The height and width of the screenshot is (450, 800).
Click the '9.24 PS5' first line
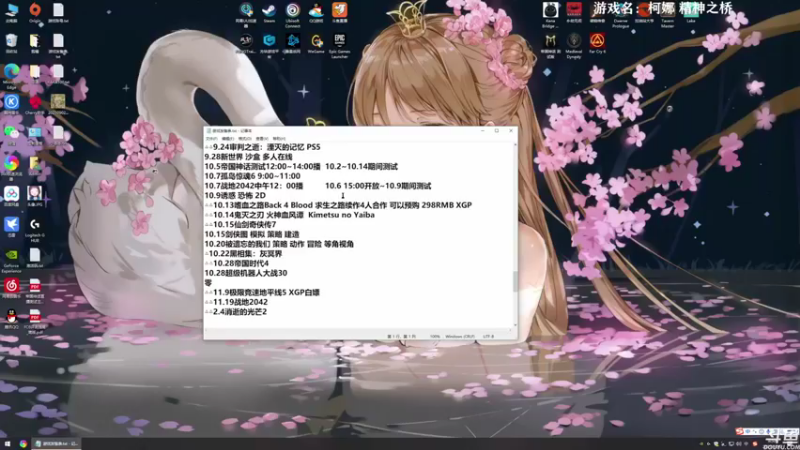point(263,147)
